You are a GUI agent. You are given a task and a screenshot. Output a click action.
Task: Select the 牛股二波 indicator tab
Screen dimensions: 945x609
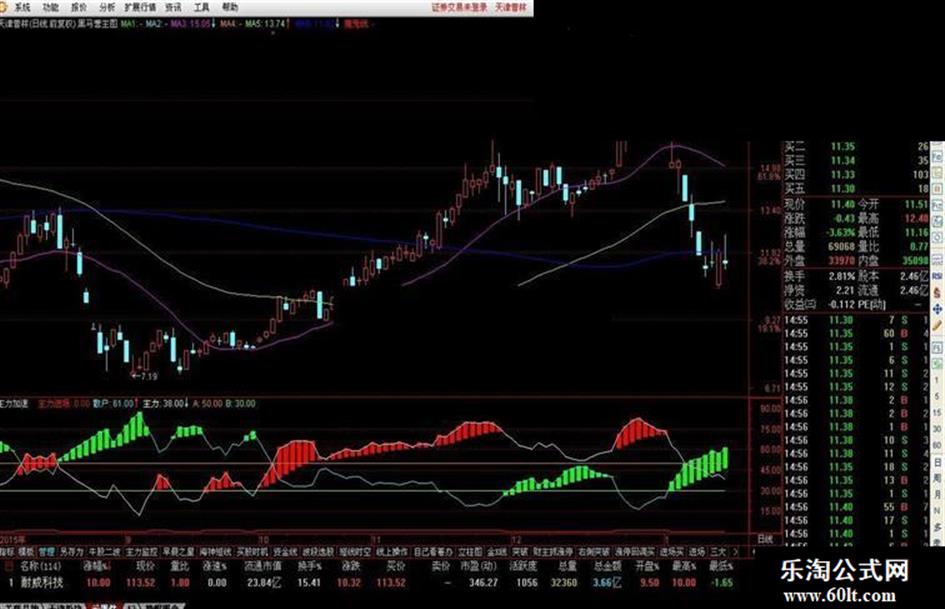(104, 552)
